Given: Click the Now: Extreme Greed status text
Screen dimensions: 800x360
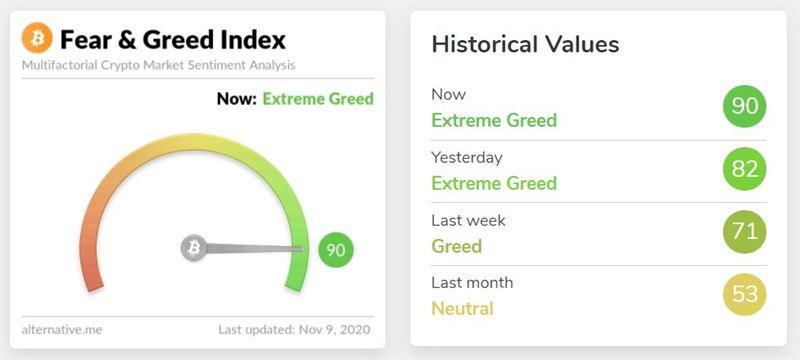Looking at the screenshot, I should click(x=295, y=98).
